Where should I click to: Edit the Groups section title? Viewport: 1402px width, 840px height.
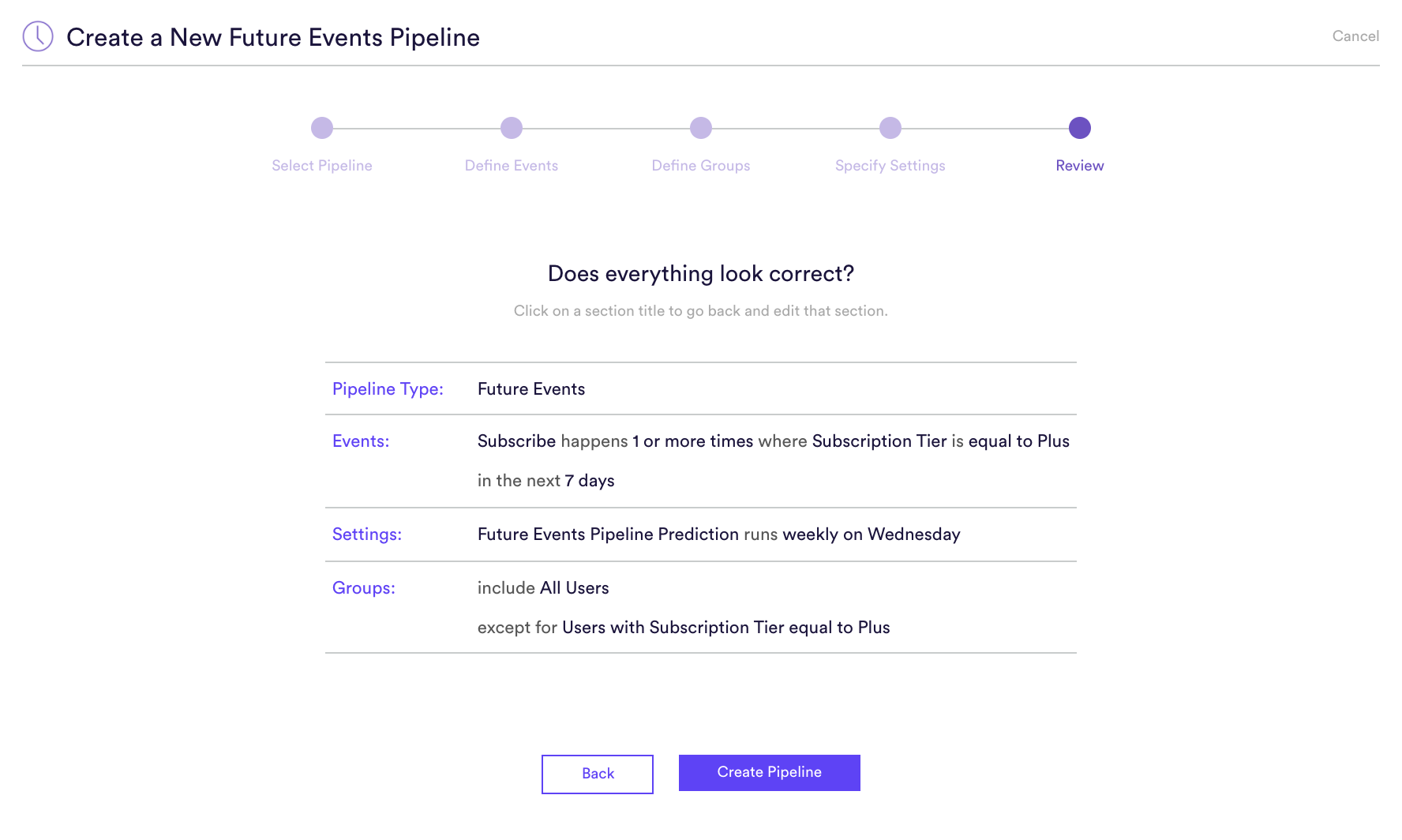pos(364,588)
